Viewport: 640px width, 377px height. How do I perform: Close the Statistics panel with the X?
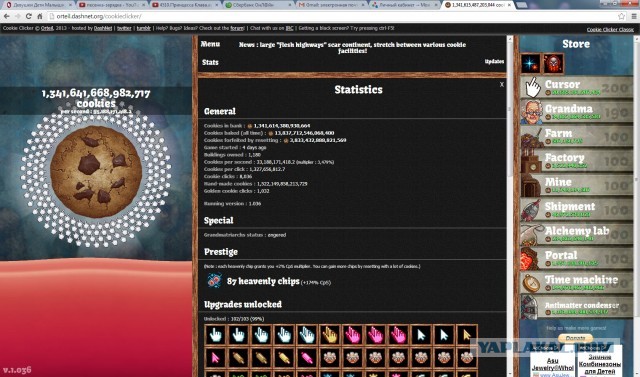pyautogui.click(x=502, y=84)
